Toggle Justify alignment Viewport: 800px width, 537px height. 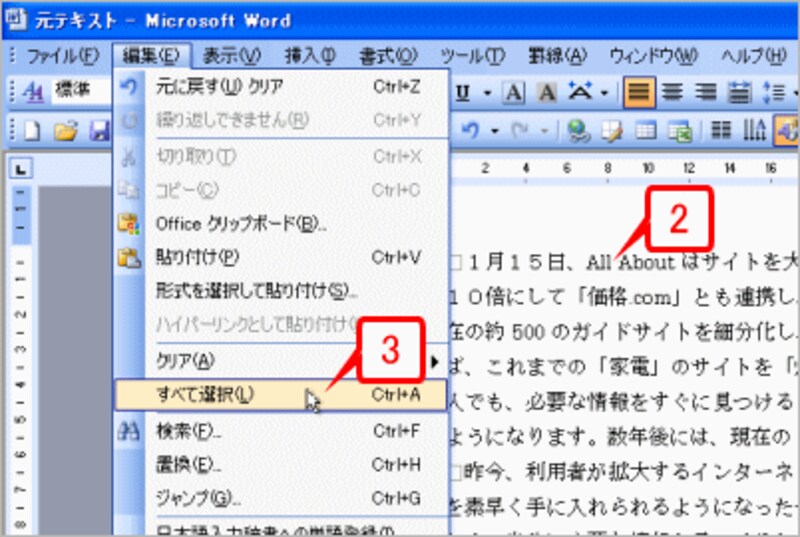click(639, 92)
